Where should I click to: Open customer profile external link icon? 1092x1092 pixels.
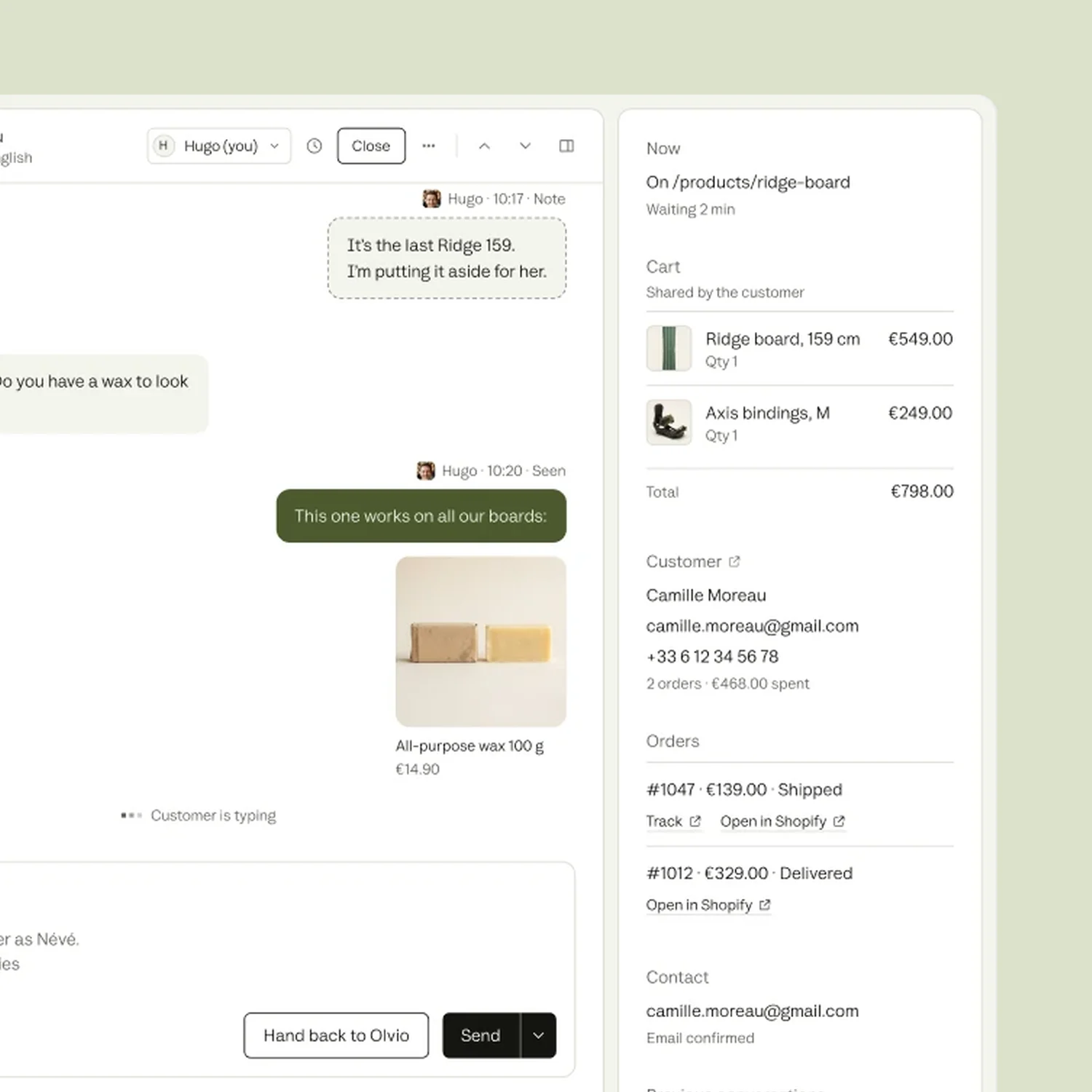735,561
